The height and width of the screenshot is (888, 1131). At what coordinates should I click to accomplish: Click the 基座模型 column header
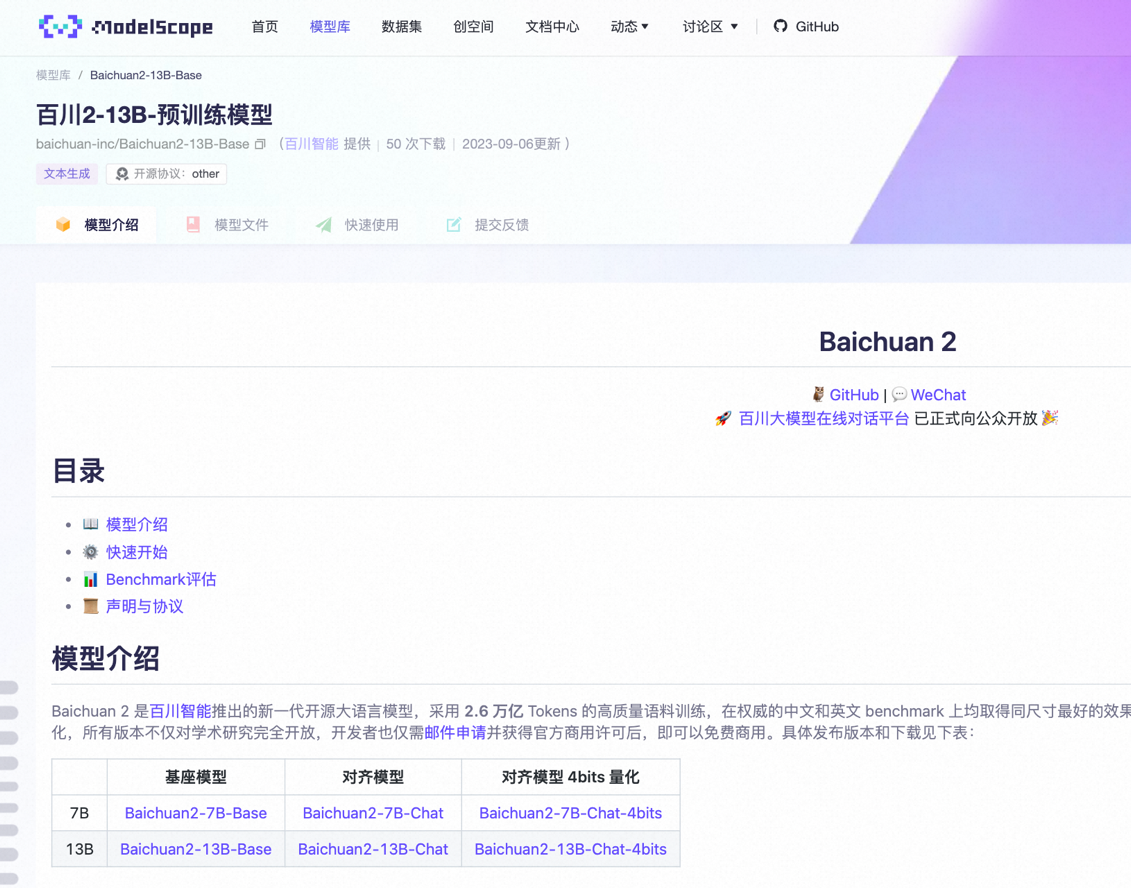click(x=195, y=777)
